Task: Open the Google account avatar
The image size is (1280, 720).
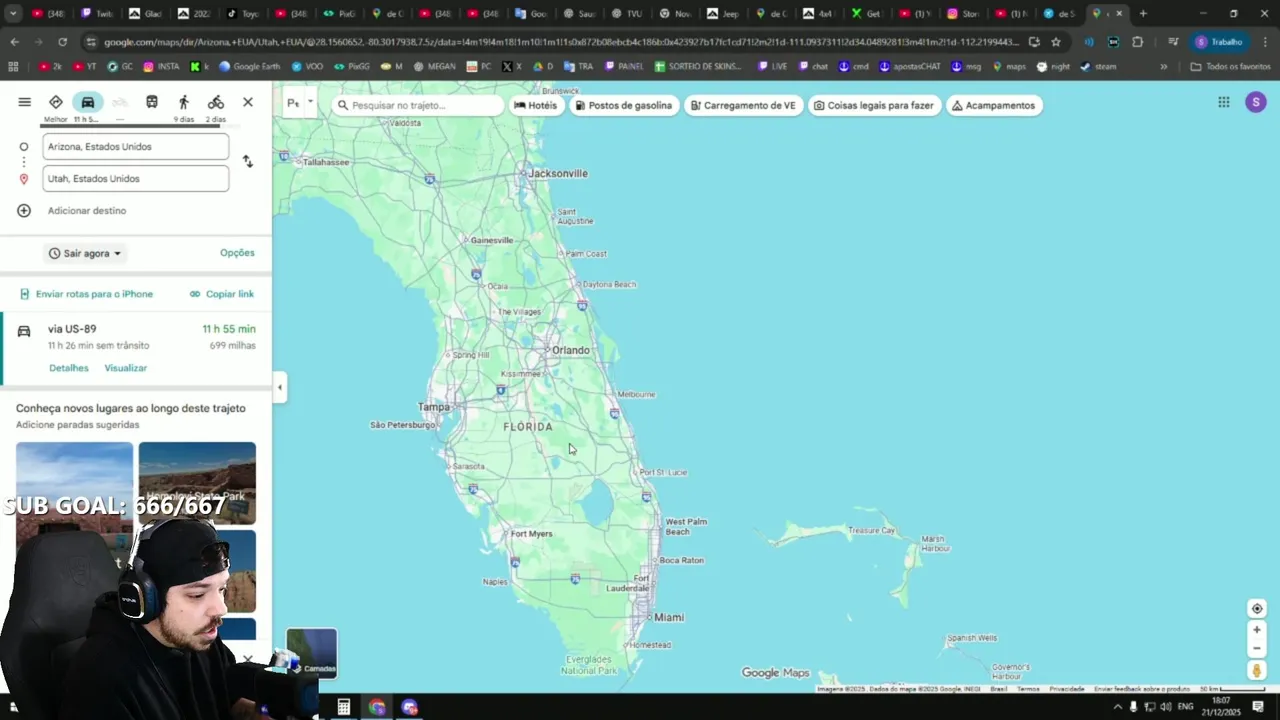Action: (x=1256, y=102)
